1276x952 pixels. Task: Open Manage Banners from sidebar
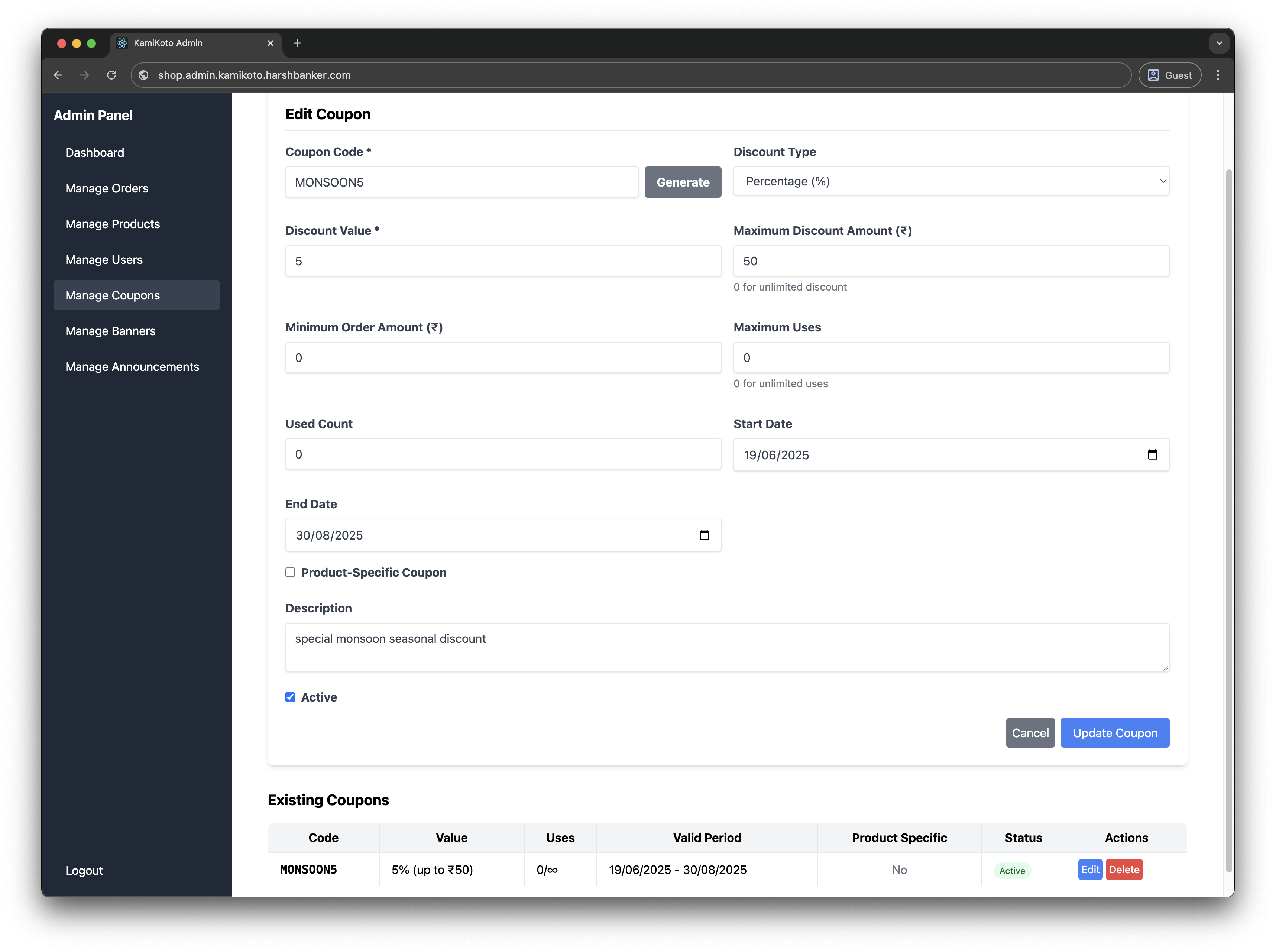coord(110,331)
